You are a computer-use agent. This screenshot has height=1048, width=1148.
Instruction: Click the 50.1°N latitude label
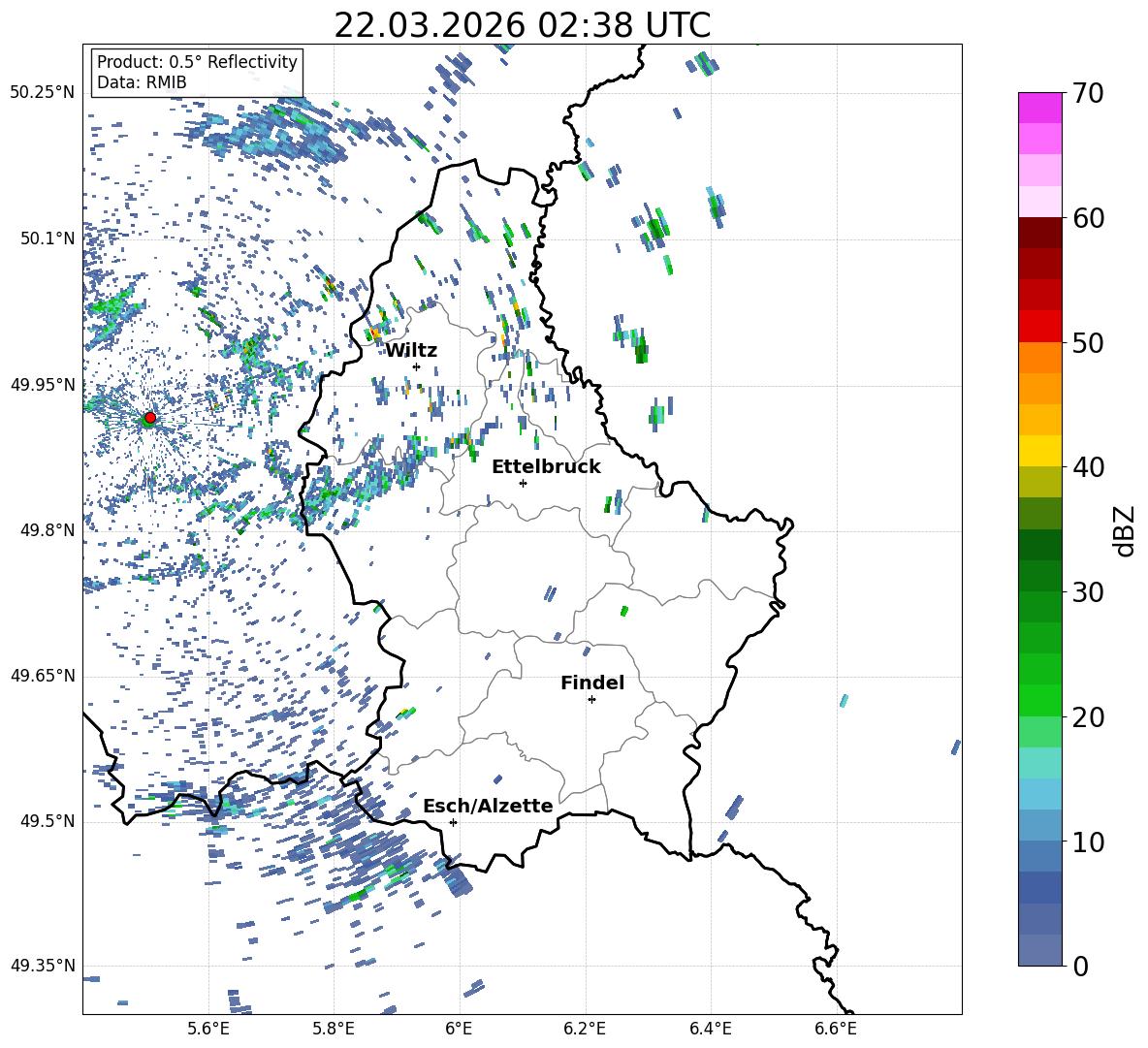(x=48, y=239)
